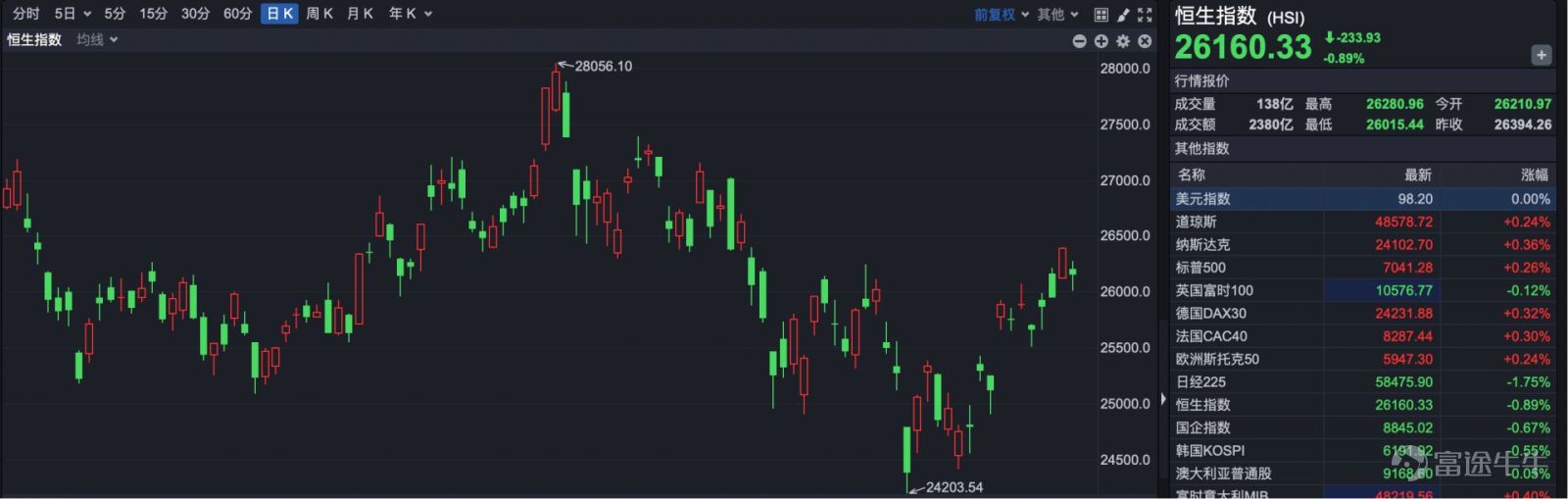1568x499 pixels.
Task: Click the 最低 value 26015.44
Action: [x=1395, y=125]
